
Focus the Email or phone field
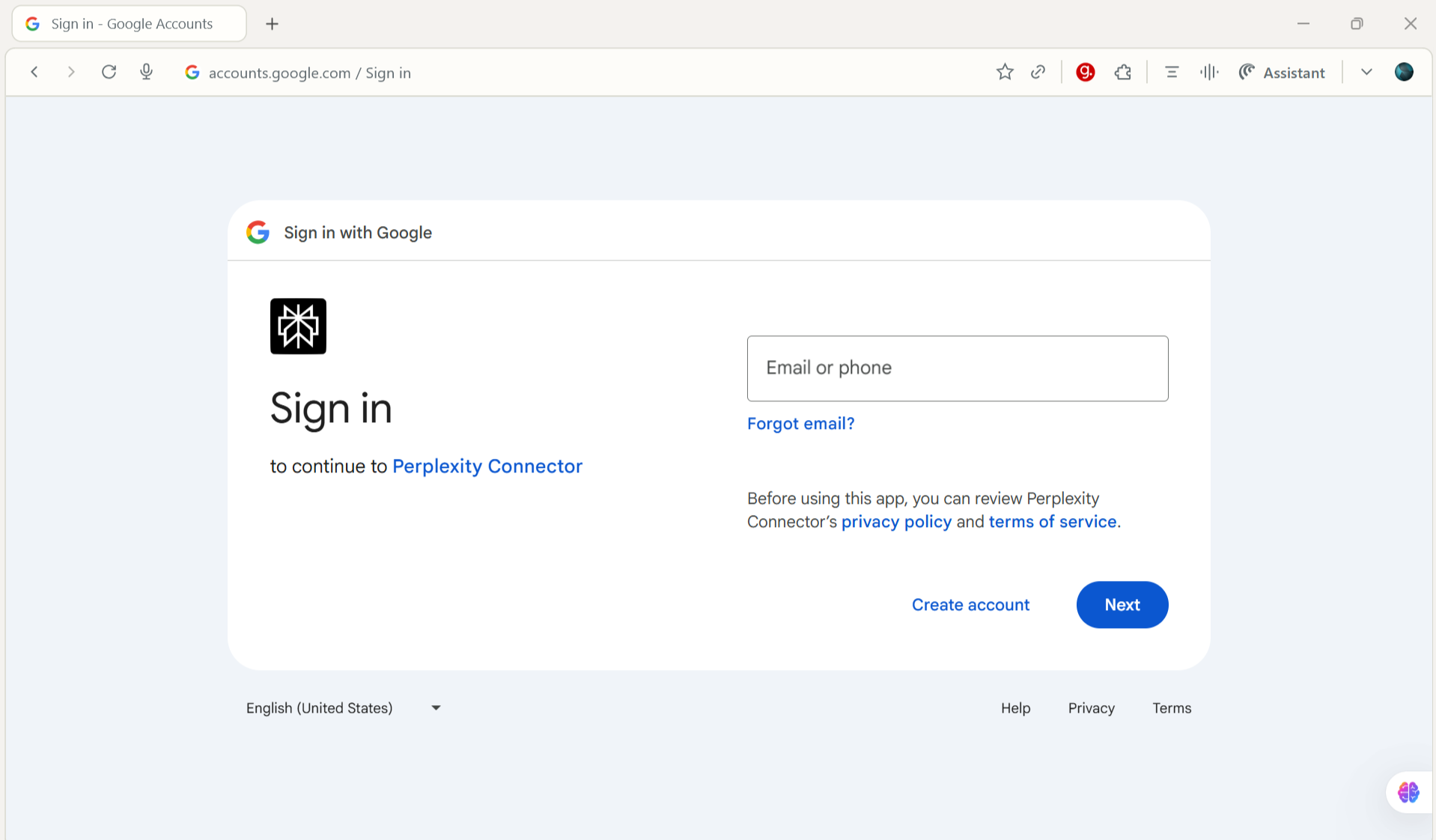(x=957, y=368)
